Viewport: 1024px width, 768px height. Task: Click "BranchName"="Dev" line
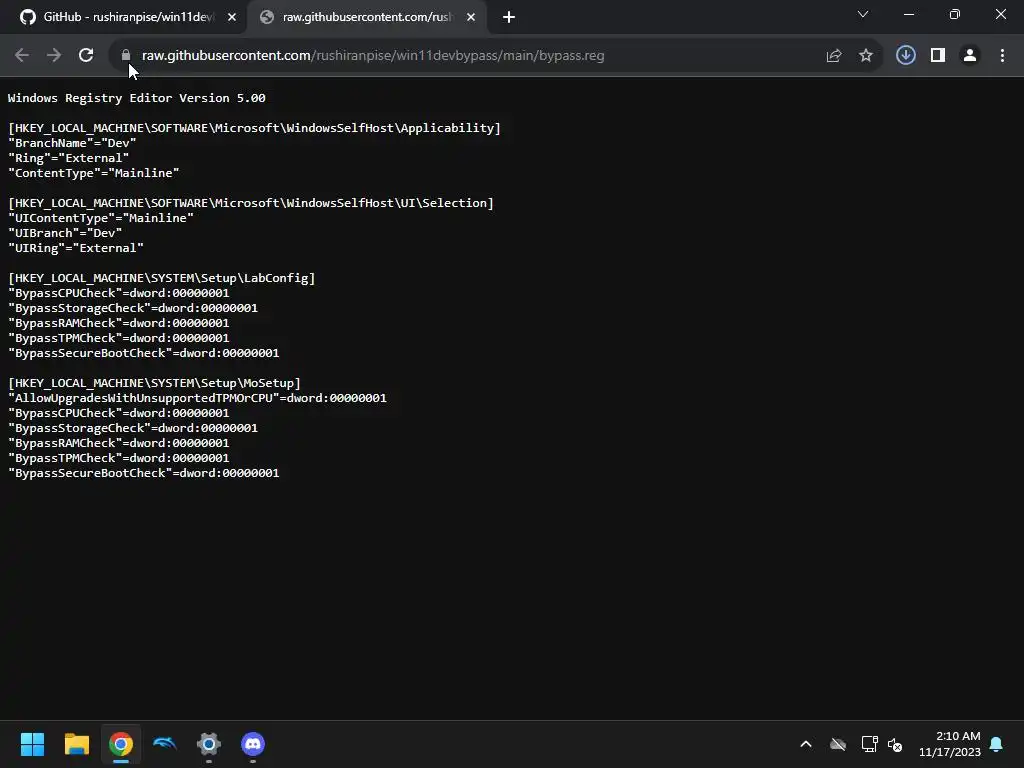click(72, 143)
